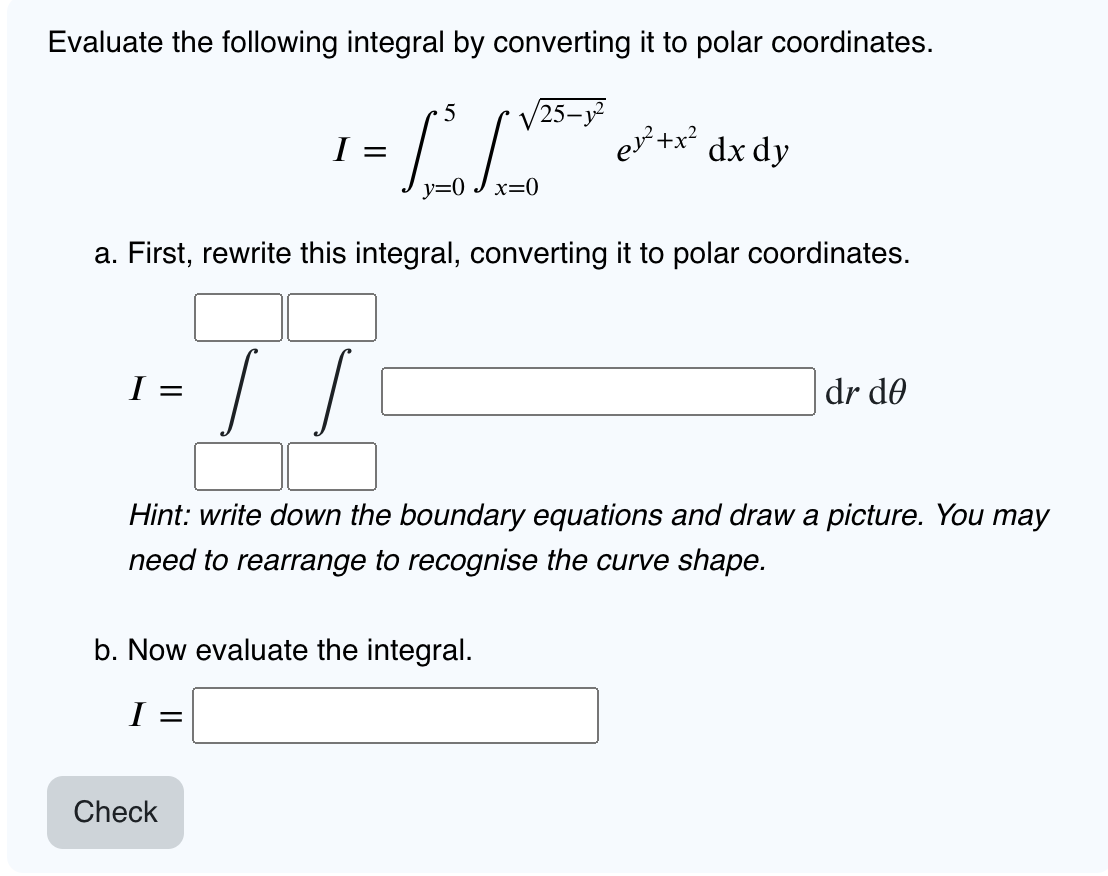
Task: Activate the final answer input for evaluation
Action: (395, 713)
